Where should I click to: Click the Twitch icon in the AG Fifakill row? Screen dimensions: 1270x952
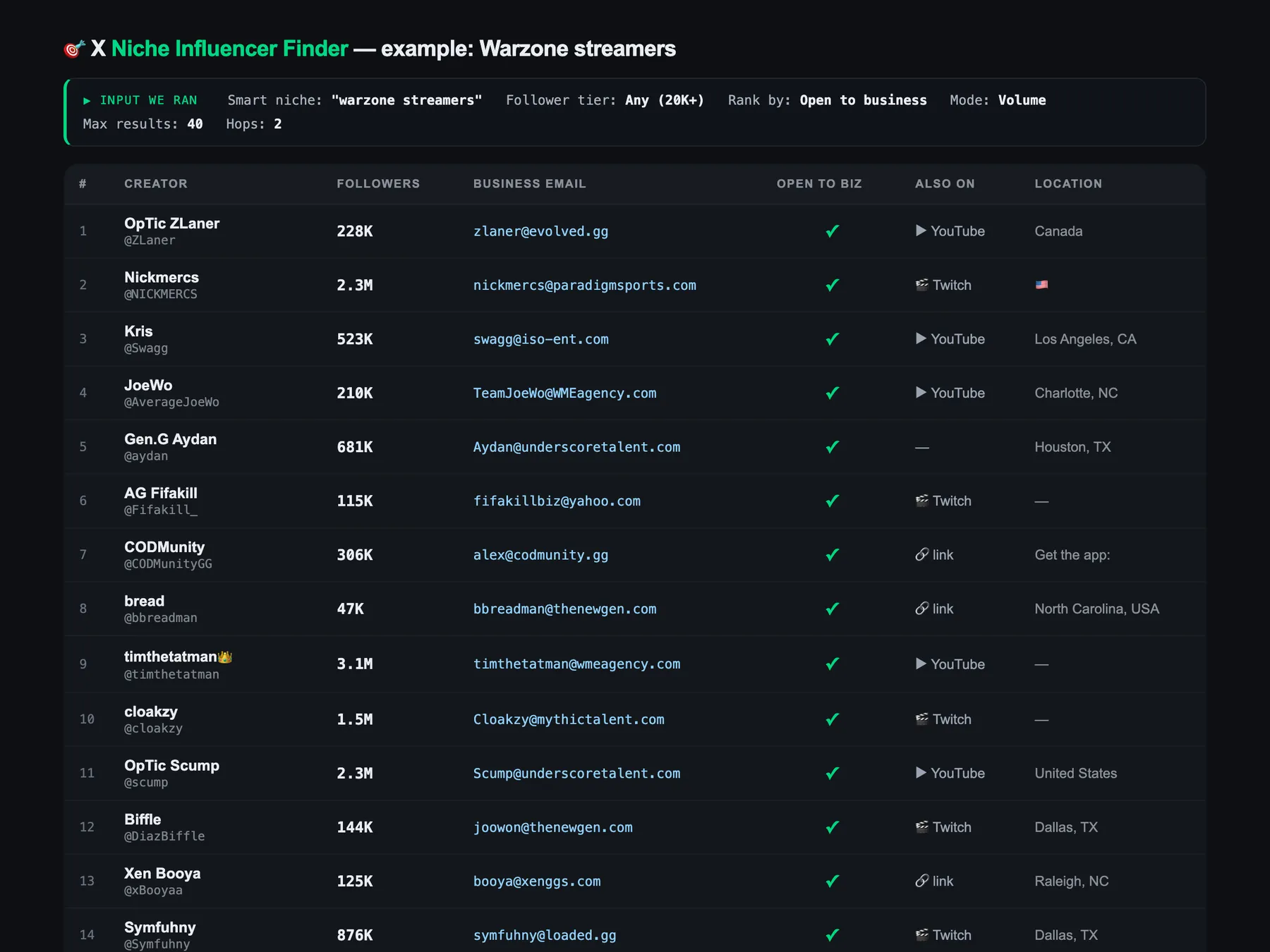coord(921,501)
